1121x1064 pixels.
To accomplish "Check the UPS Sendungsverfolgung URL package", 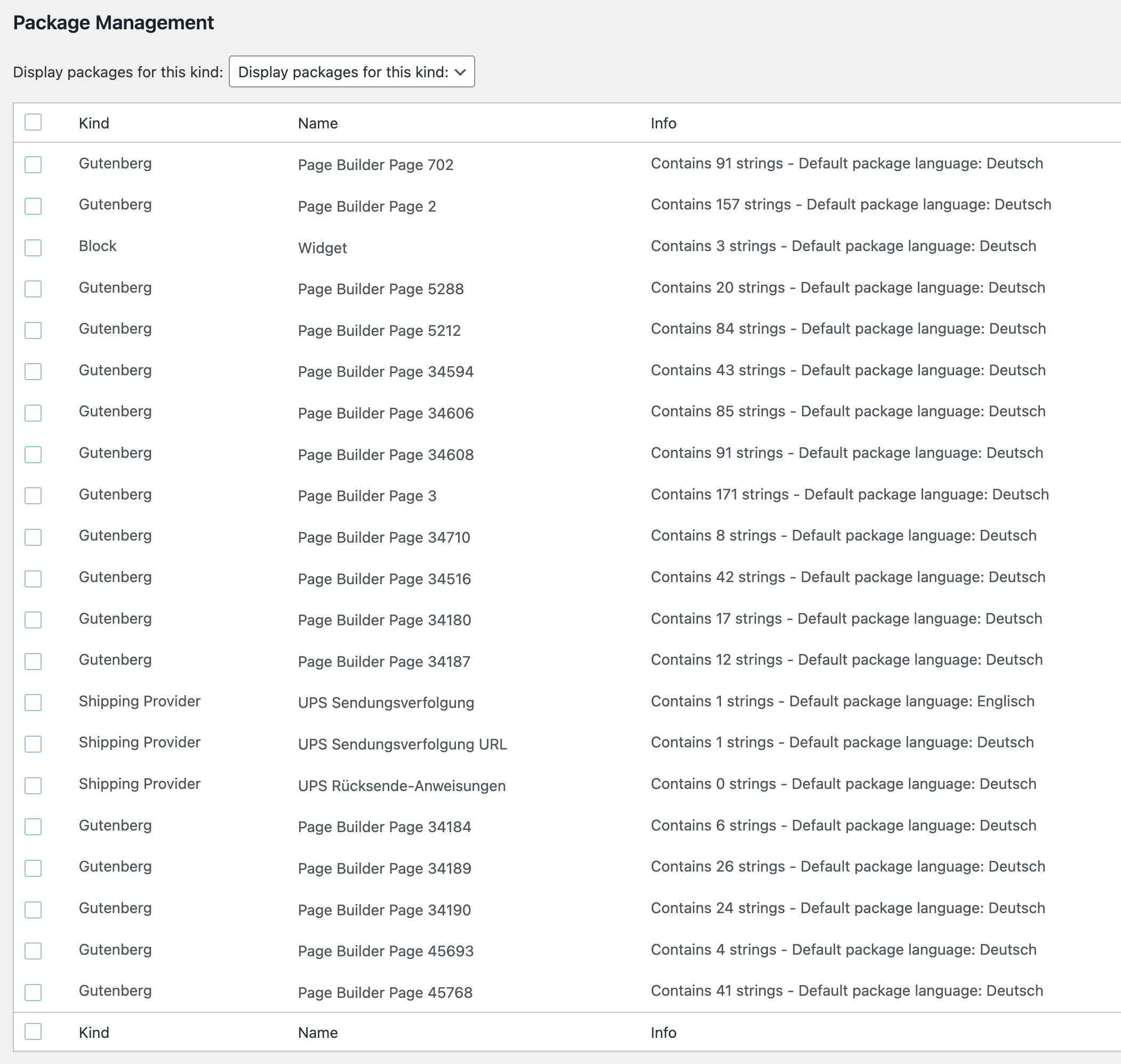I will (33, 744).
